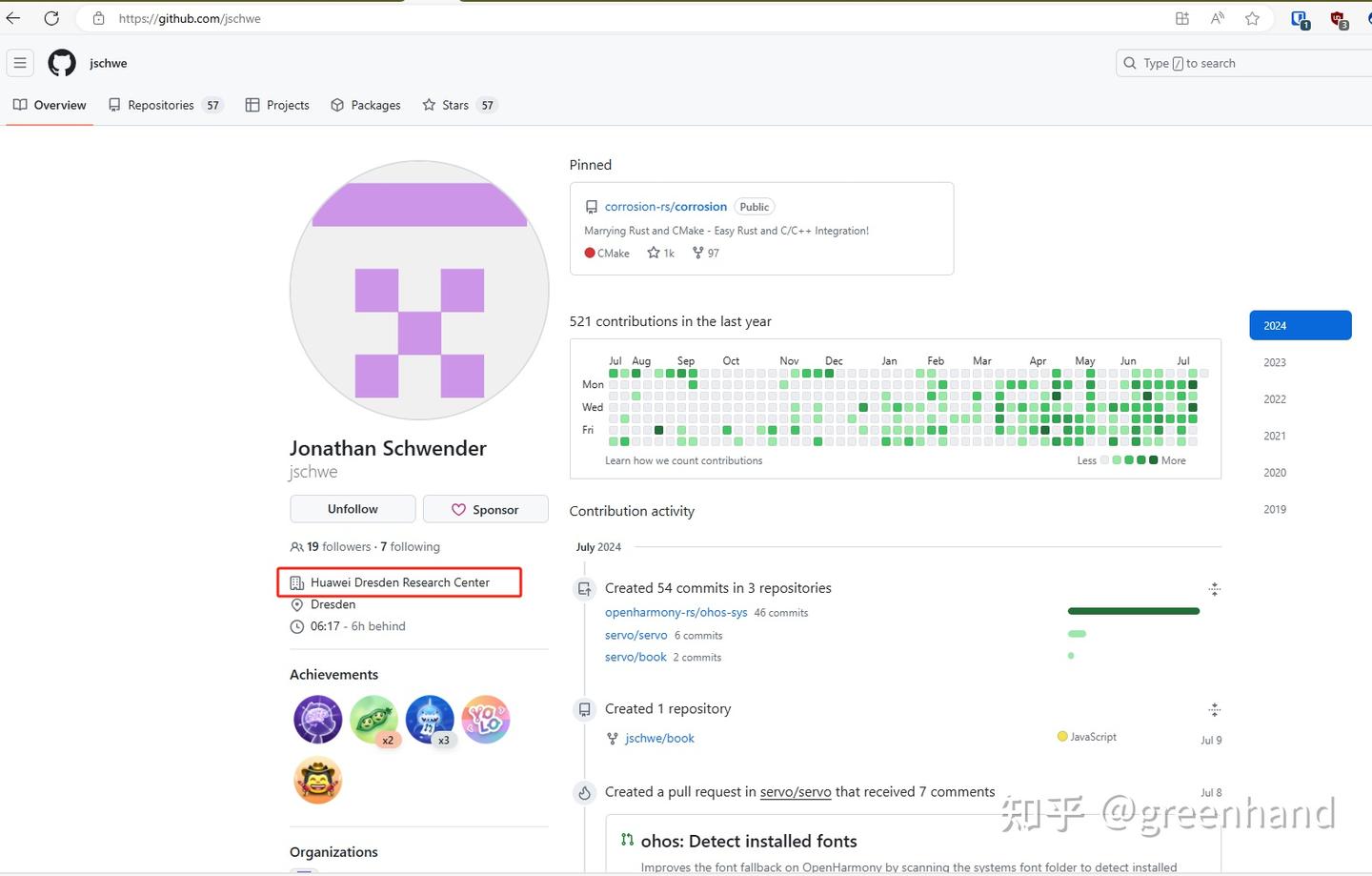1372x876 pixels.
Task: Click the browser favorites star icon
Action: 1252,18
